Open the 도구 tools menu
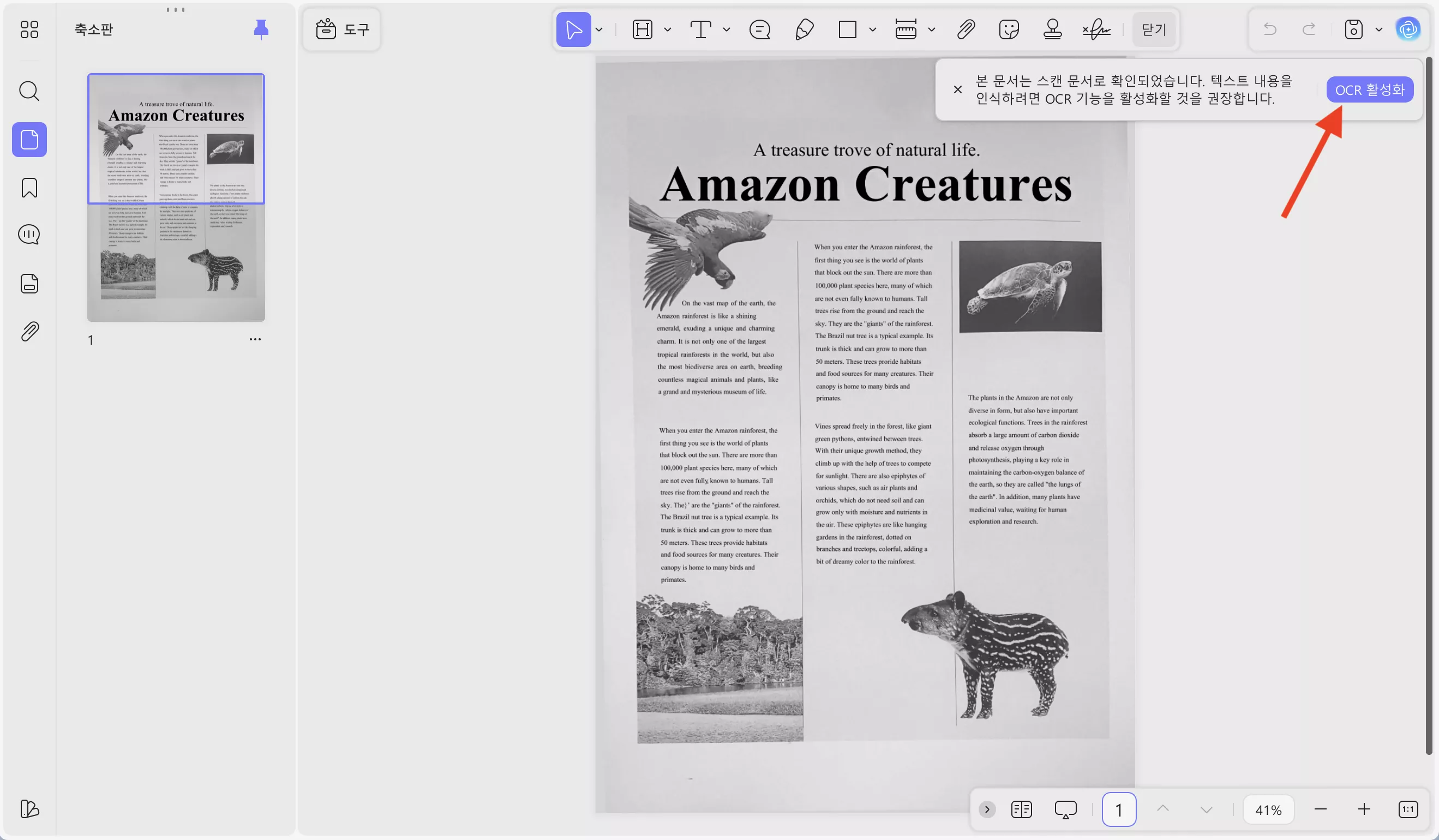The height and width of the screenshot is (840, 1439). point(342,29)
